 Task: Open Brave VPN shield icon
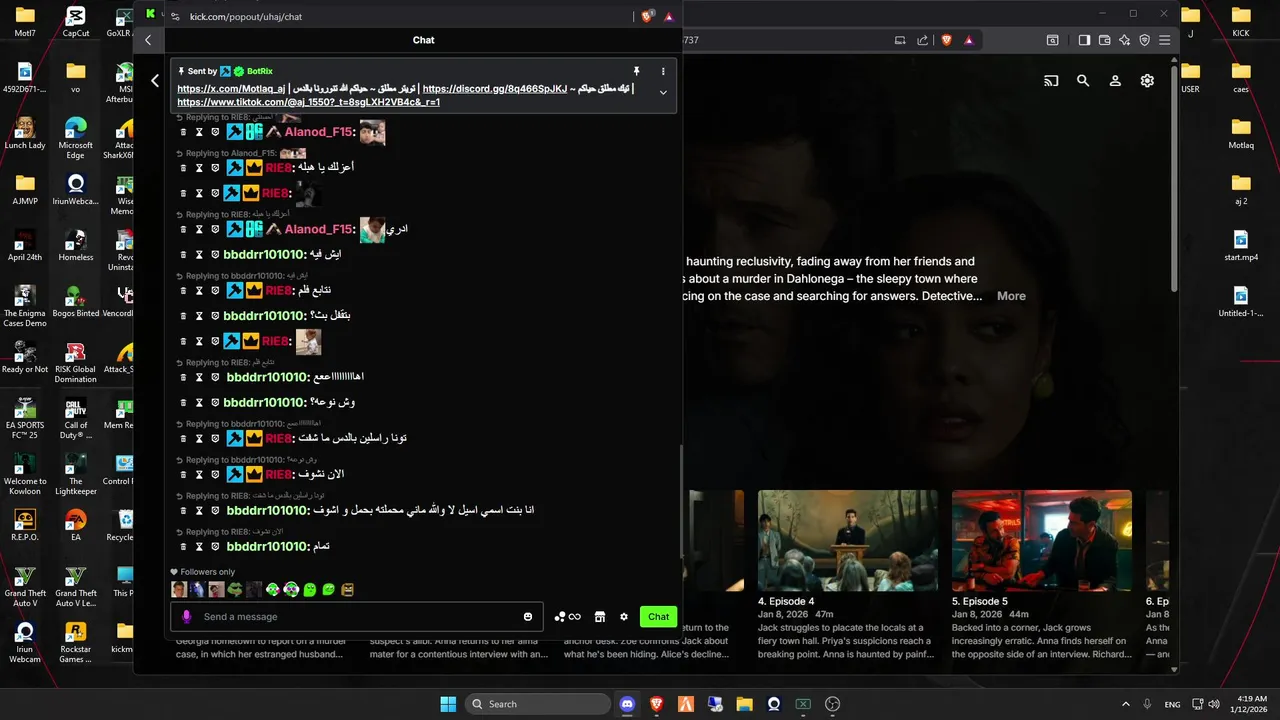click(1145, 40)
